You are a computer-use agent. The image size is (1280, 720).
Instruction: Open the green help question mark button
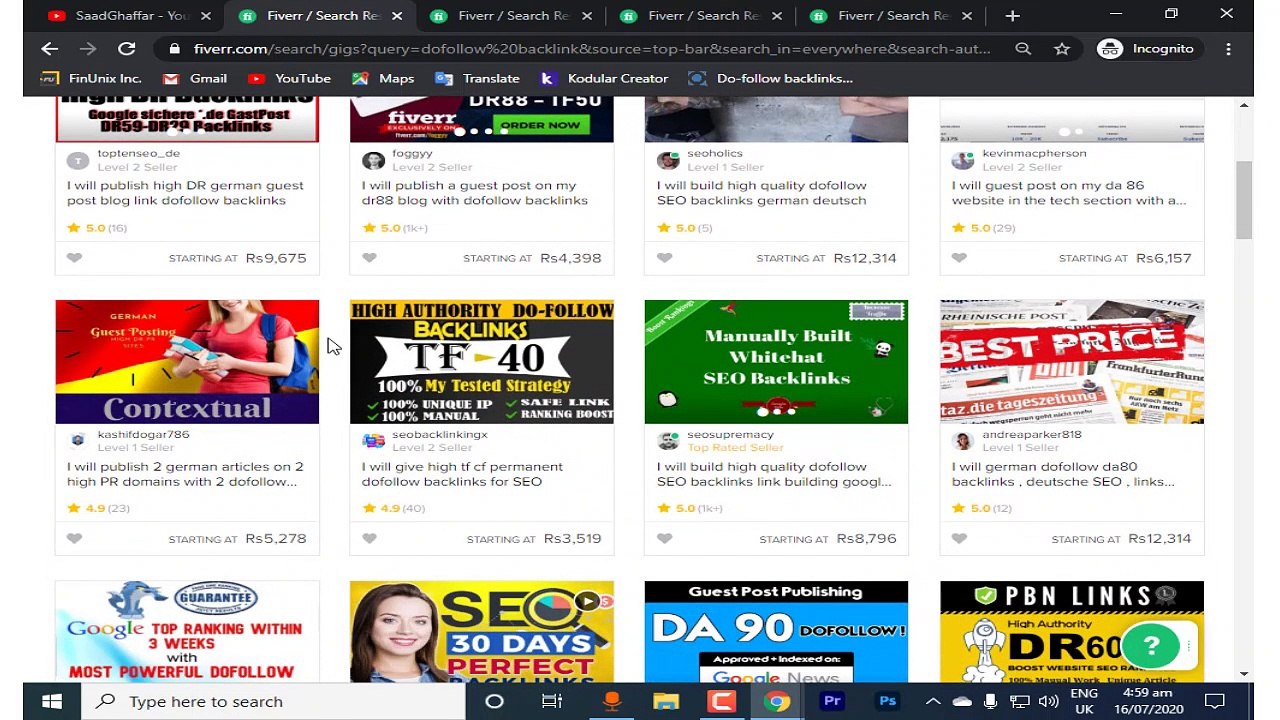(1151, 645)
